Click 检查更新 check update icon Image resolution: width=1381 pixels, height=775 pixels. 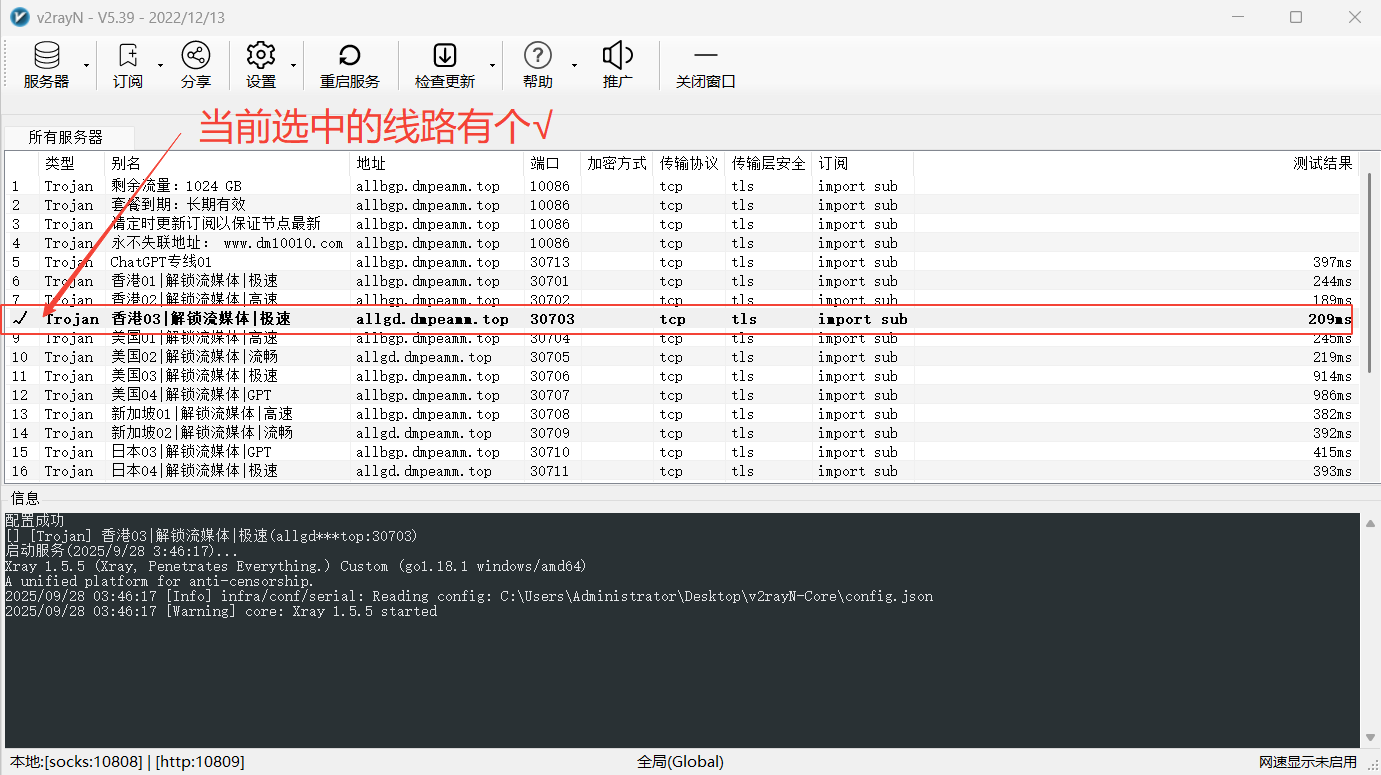click(x=444, y=56)
